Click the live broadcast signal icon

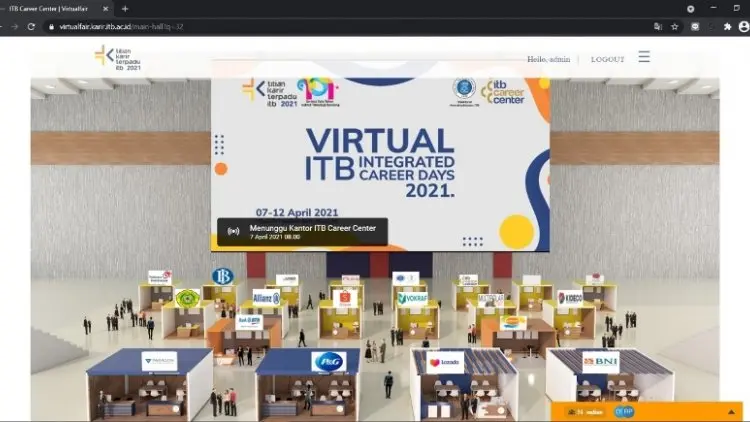[233, 232]
